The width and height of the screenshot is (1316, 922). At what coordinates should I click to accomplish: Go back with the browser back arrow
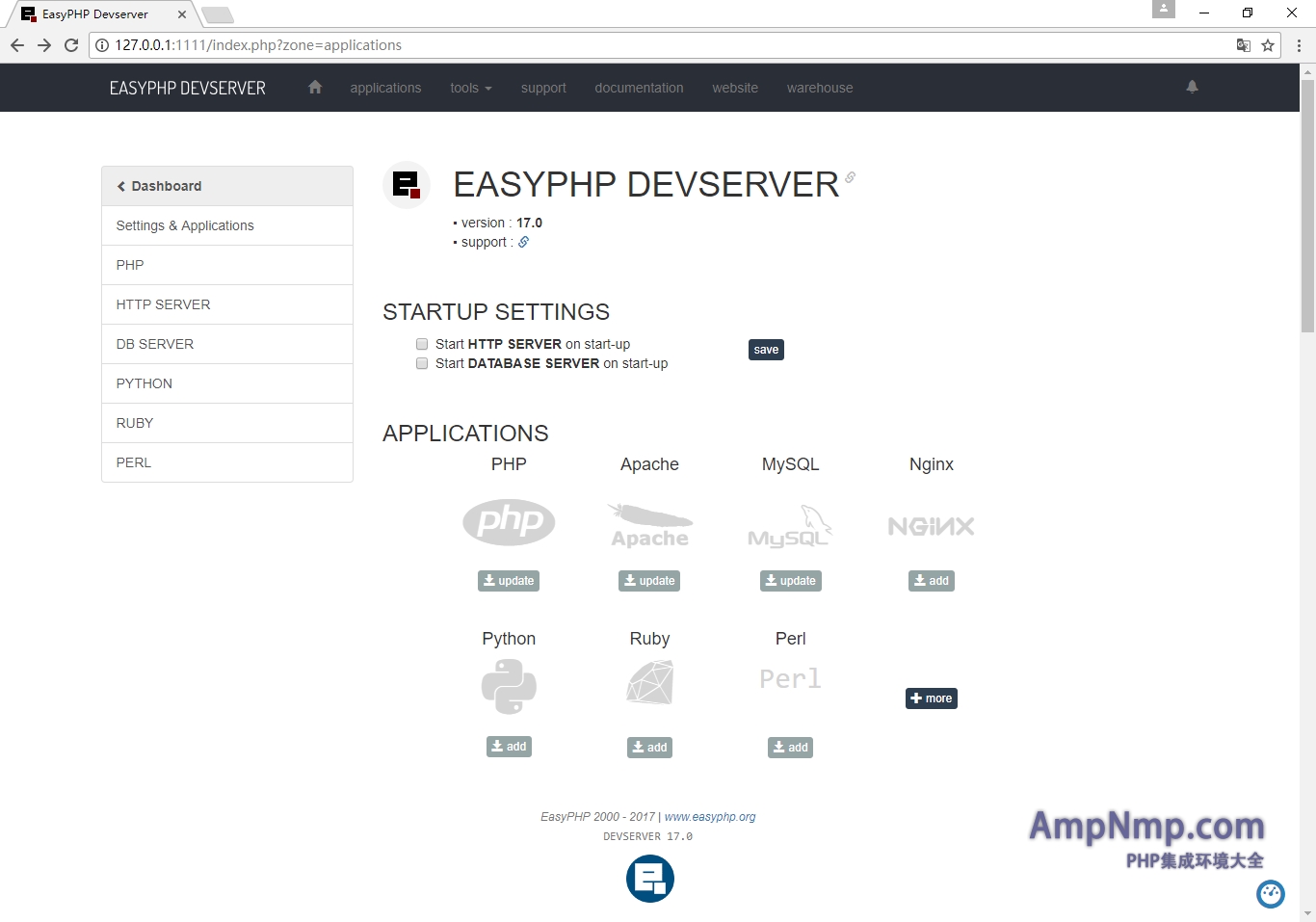17,45
